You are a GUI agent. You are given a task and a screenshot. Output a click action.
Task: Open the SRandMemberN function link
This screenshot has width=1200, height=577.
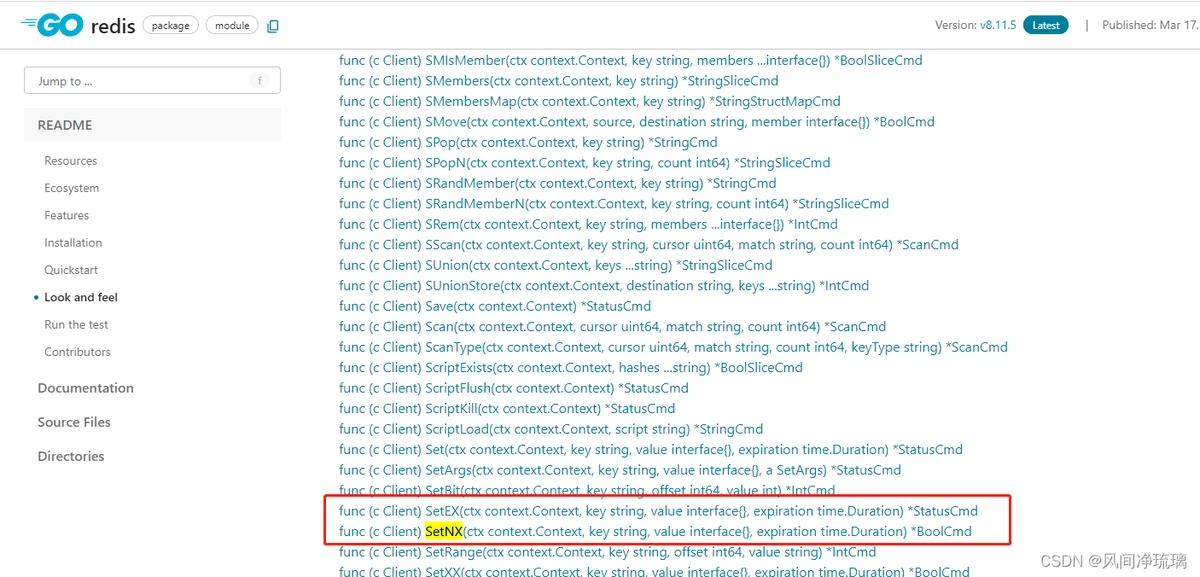614,203
